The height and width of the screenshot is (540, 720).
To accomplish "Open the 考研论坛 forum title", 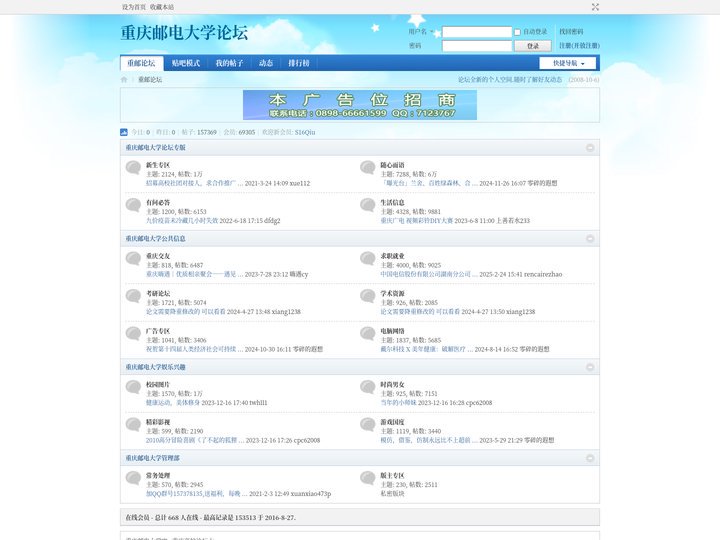I will point(158,293).
